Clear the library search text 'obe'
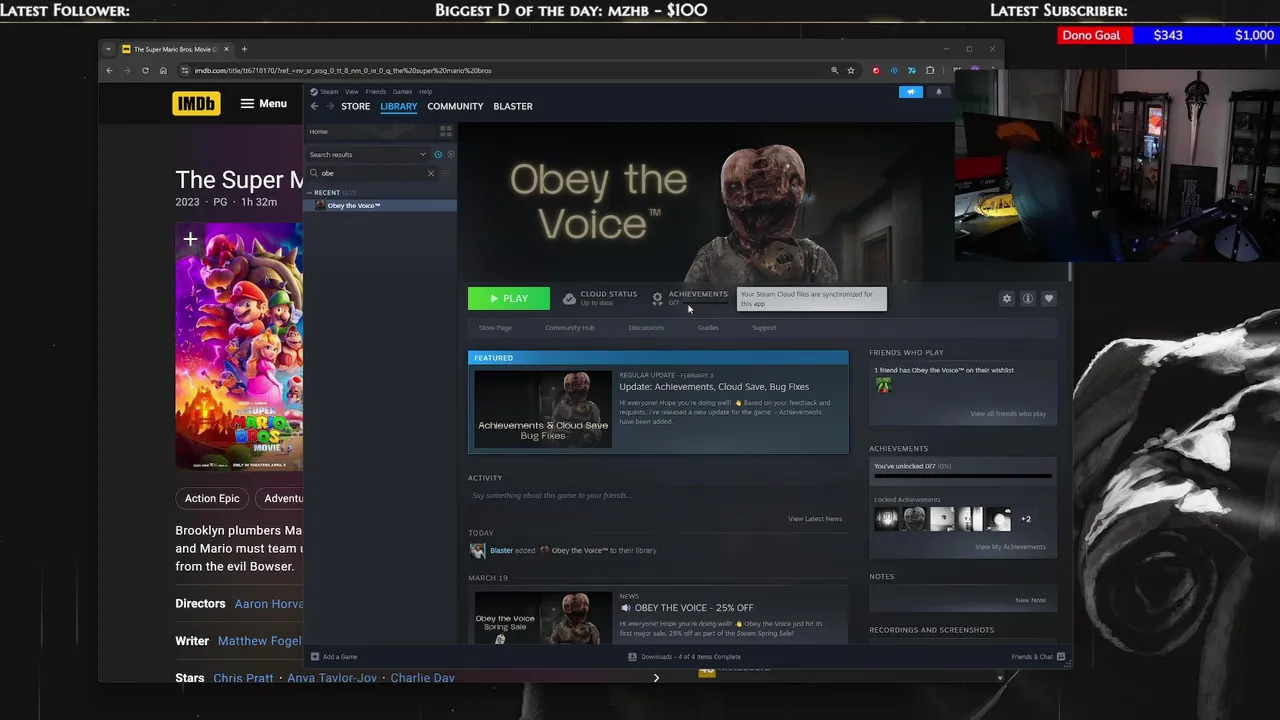Viewport: 1280px width, 720px height. coord(431,173)
